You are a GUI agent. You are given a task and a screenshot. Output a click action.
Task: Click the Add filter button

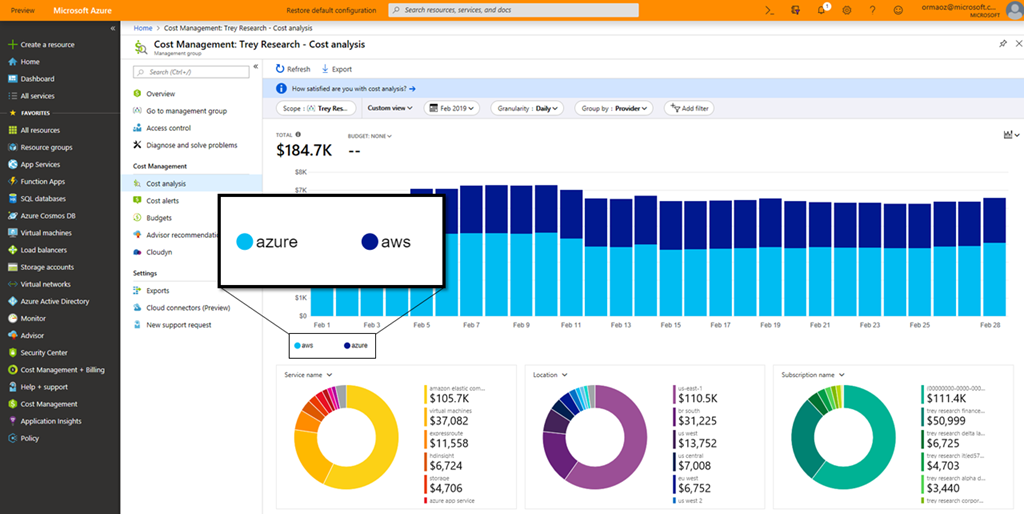[688, 108]
